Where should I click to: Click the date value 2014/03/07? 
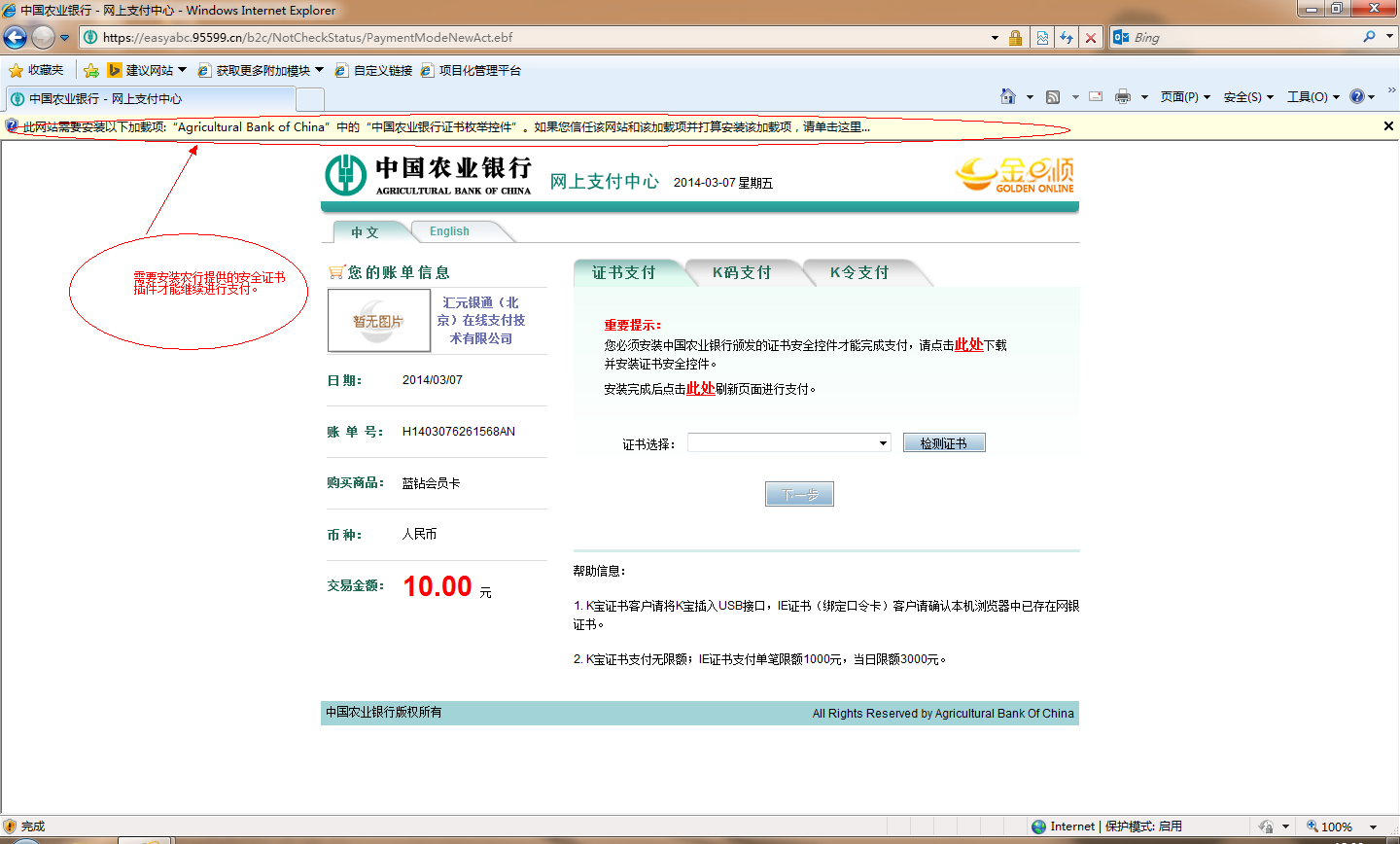pyautogui.click(x=433, y=380)
